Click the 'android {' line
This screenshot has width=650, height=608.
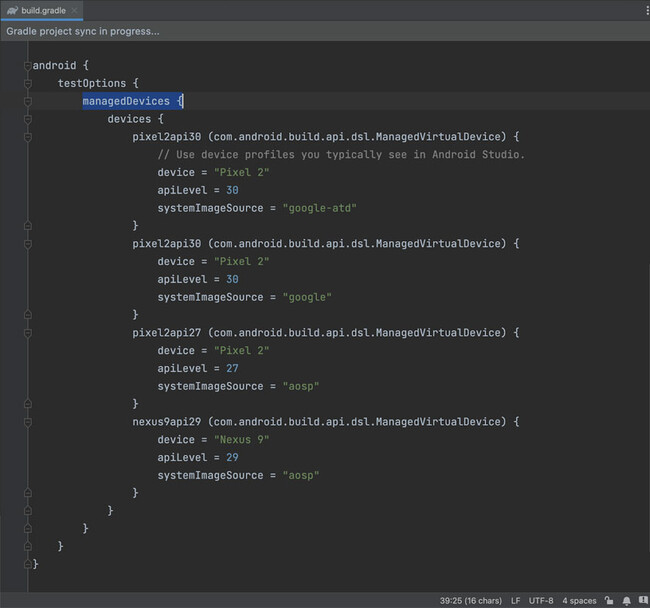pos(61,65)
